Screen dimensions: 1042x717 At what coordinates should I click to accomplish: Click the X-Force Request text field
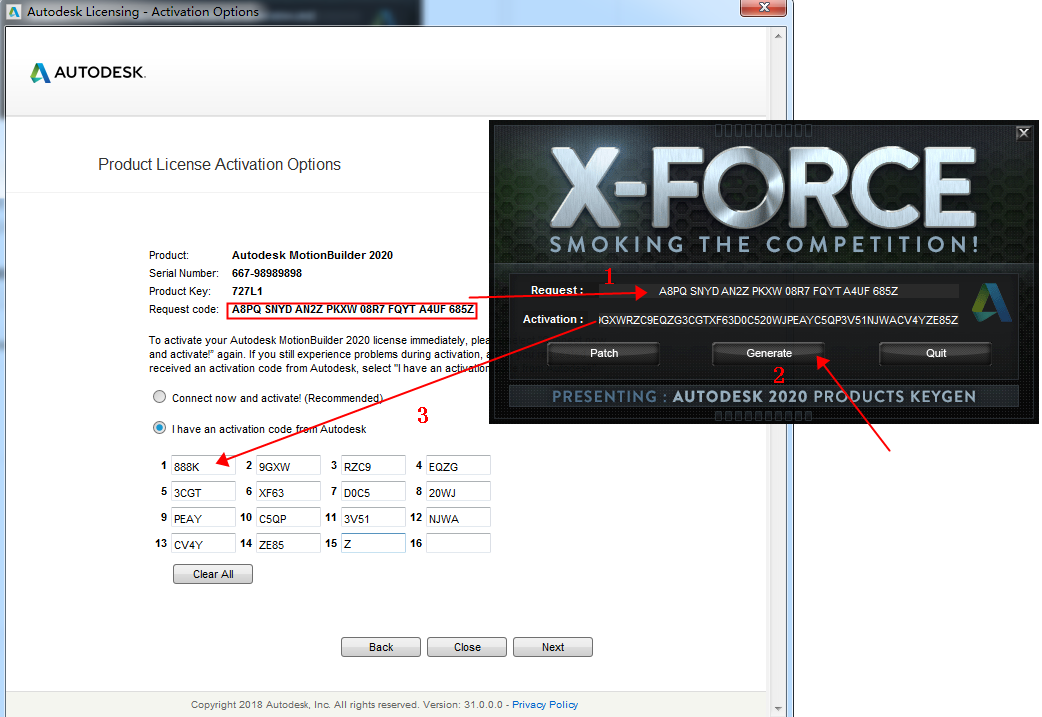tap(778, 291)
